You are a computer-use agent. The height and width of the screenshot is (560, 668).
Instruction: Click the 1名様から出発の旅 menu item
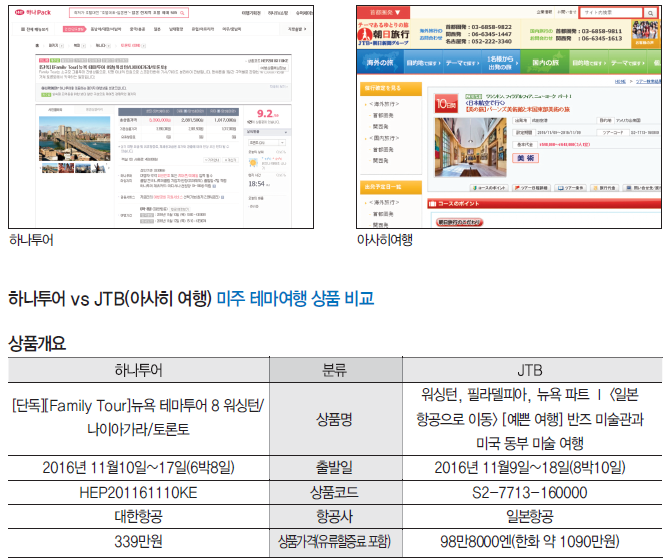(501, 63)
